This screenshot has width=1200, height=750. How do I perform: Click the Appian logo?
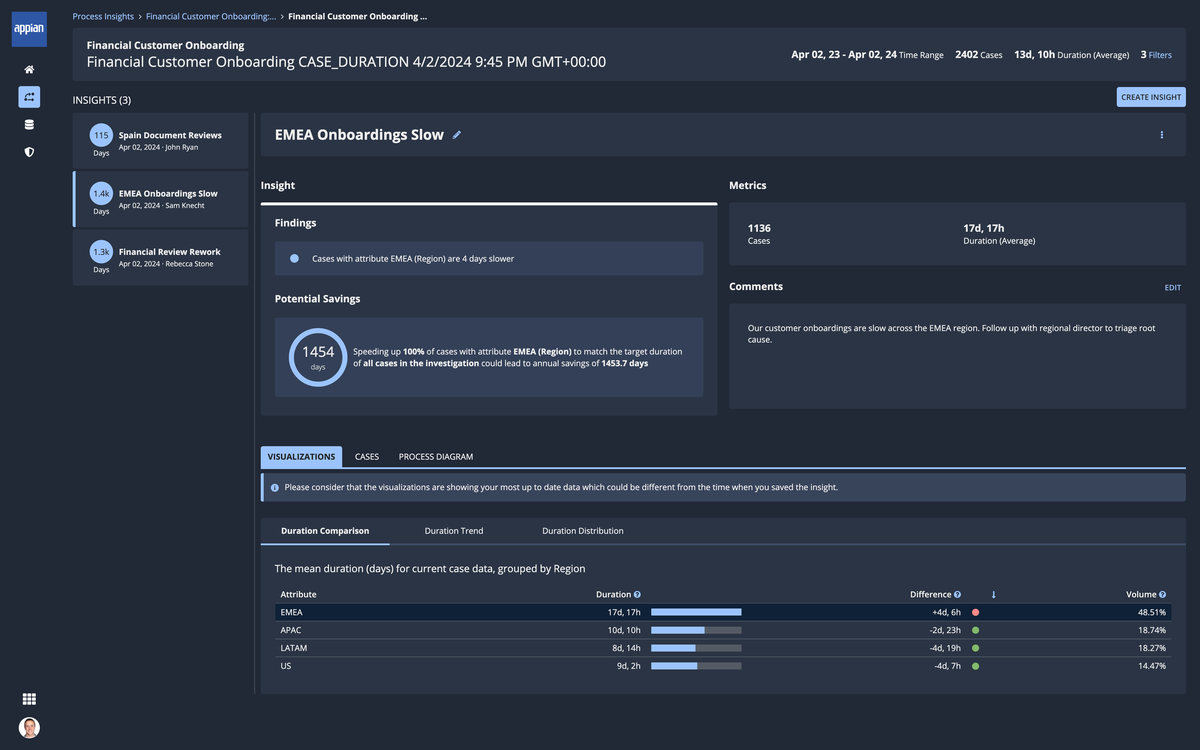pyautogui.click(x=28, y=29)
